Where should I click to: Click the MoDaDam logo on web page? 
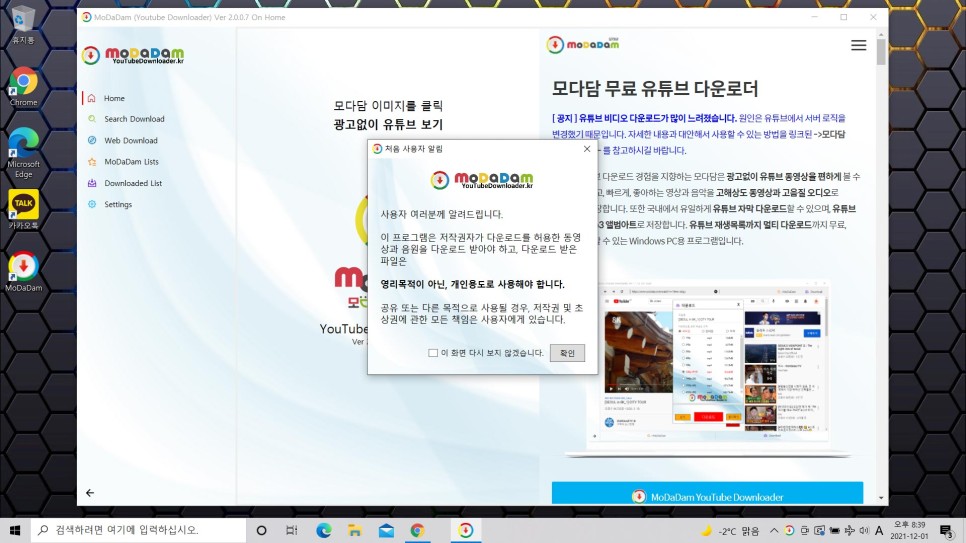582,44
